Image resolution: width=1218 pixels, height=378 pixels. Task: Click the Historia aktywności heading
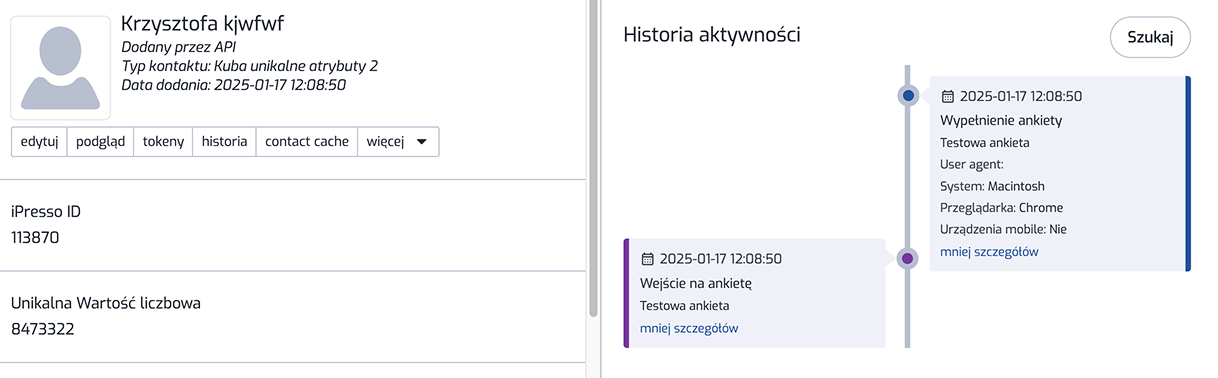711,34
